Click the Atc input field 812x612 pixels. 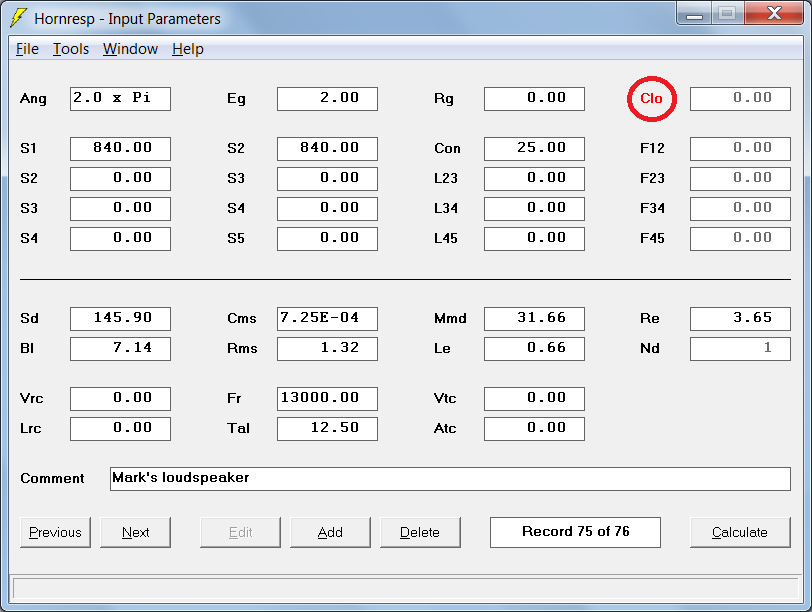[534, 429]
